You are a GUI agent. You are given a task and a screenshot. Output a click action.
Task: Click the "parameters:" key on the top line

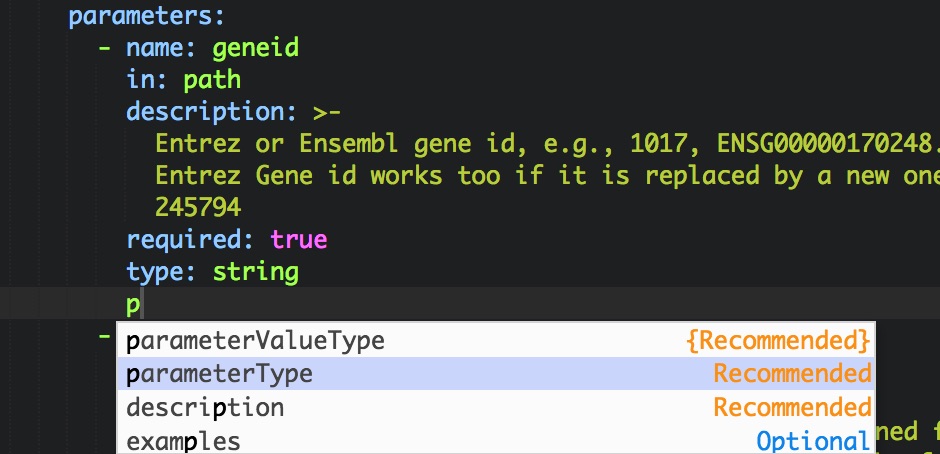(147, 17)
